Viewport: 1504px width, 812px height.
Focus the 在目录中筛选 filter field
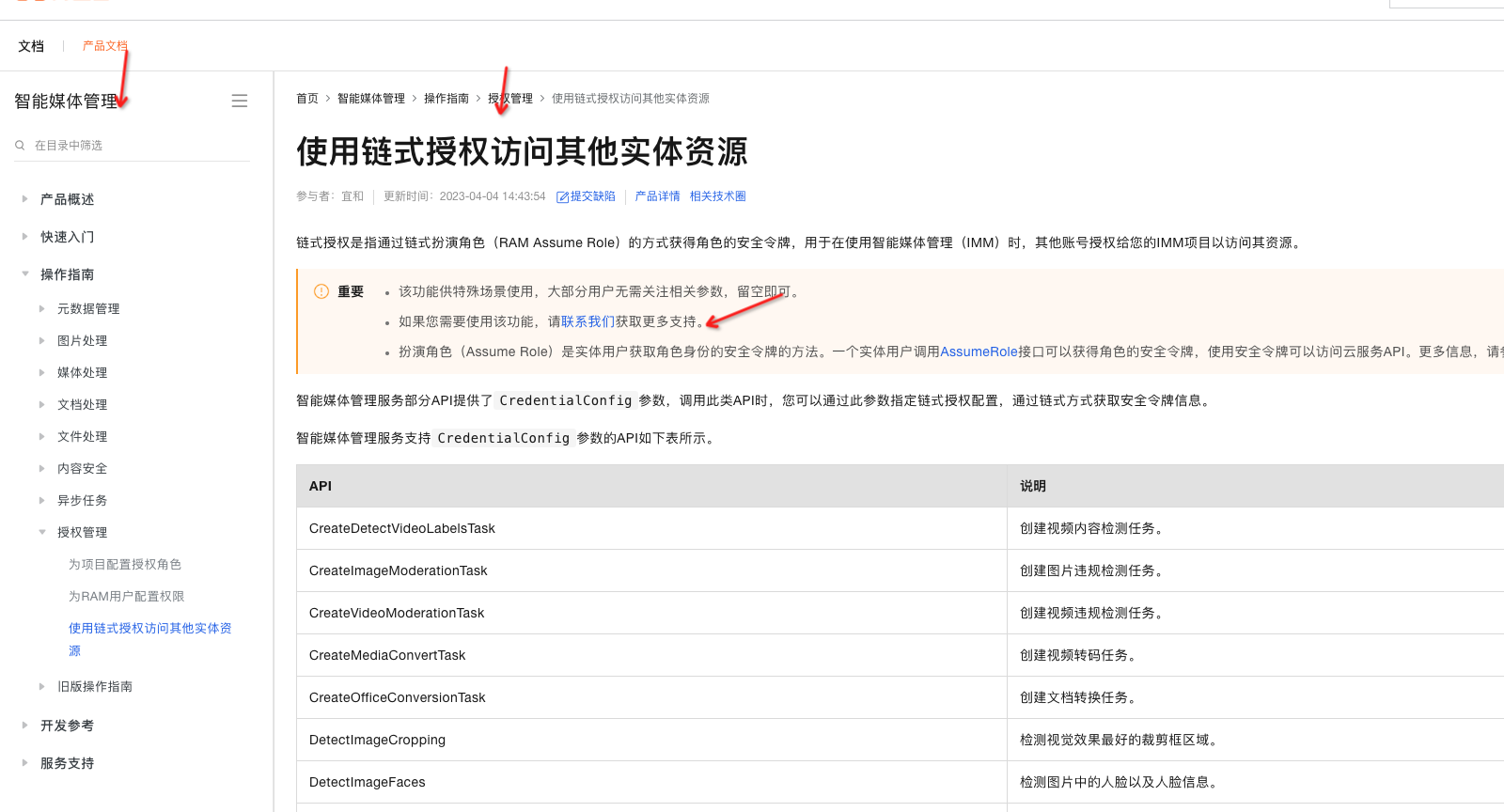tap(132, 146)
